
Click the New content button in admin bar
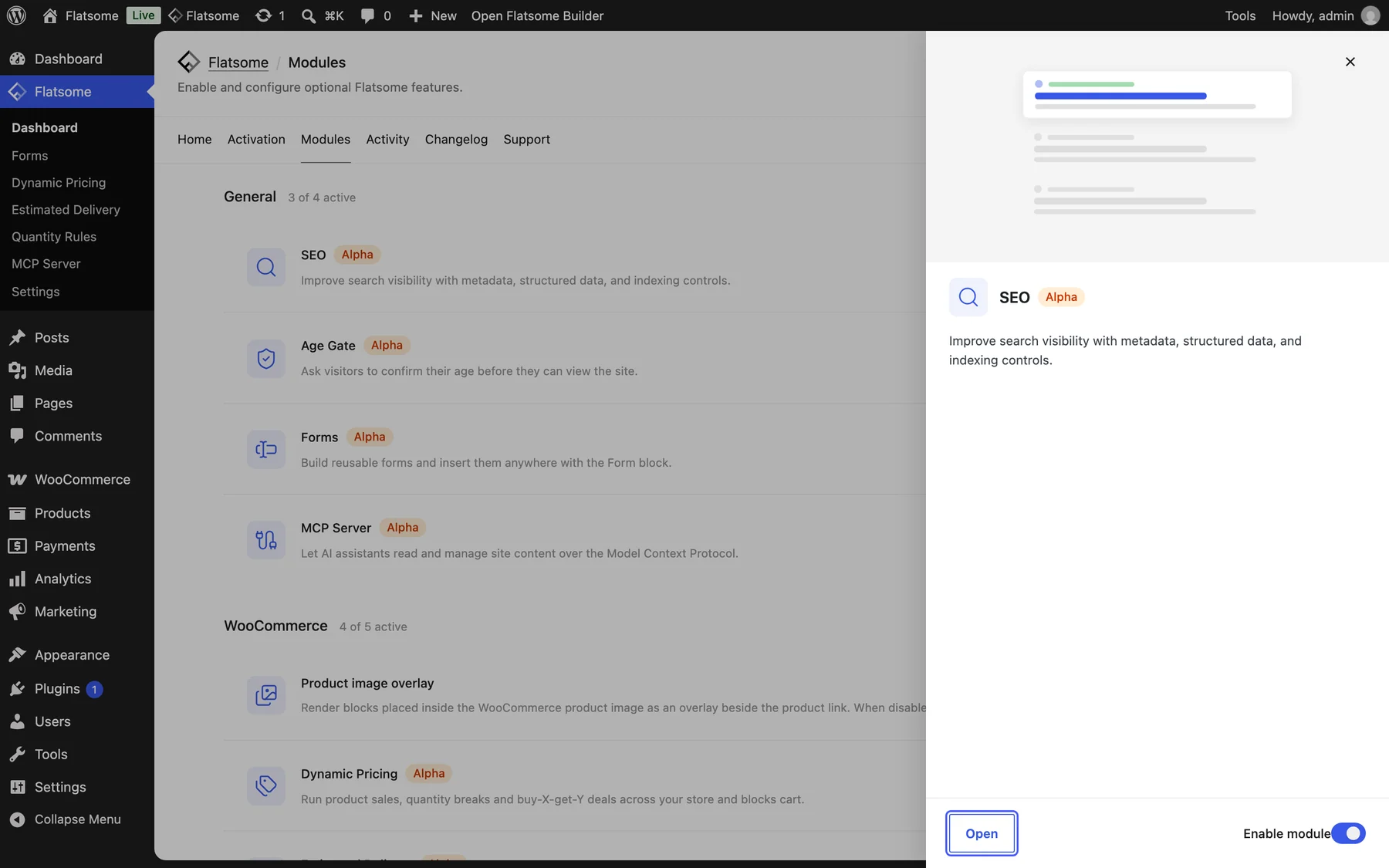(432, 15)
